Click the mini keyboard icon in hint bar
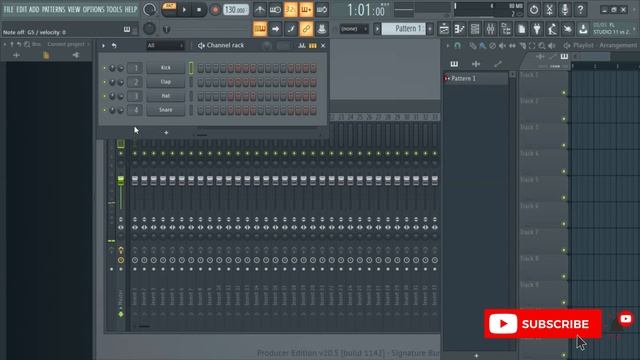 (127, 29)
